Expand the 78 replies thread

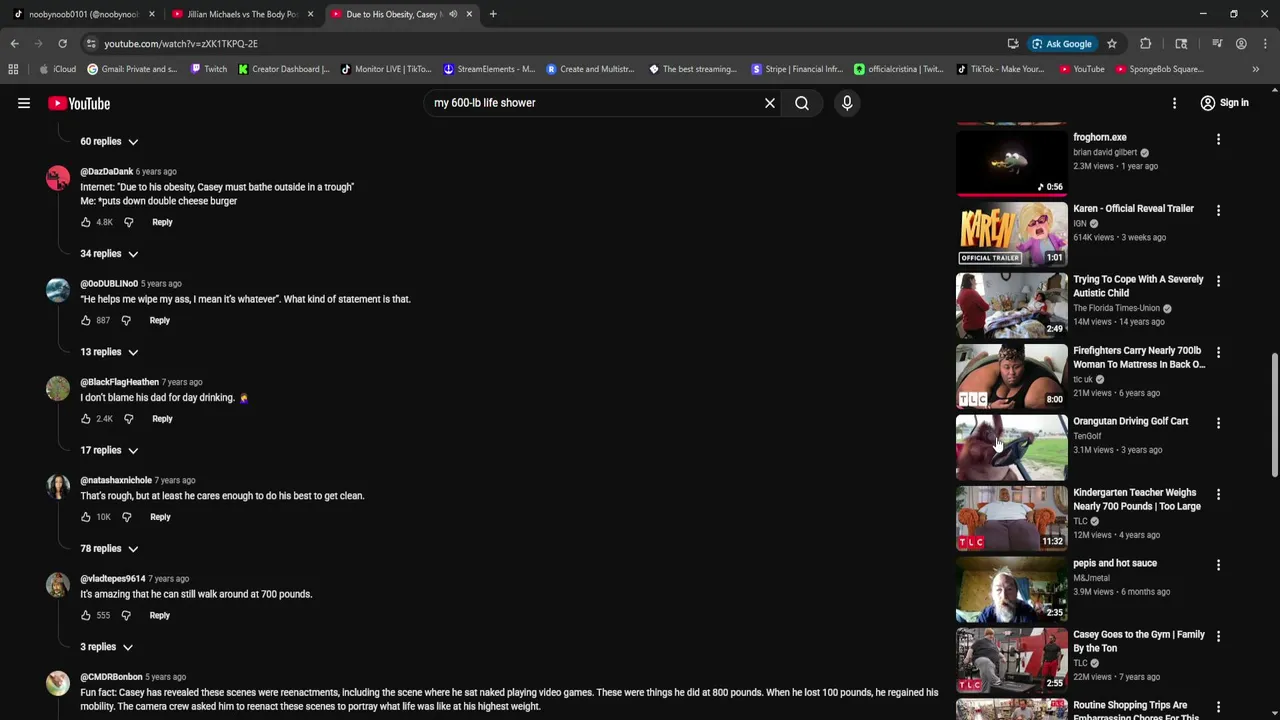tap(109, 549)
